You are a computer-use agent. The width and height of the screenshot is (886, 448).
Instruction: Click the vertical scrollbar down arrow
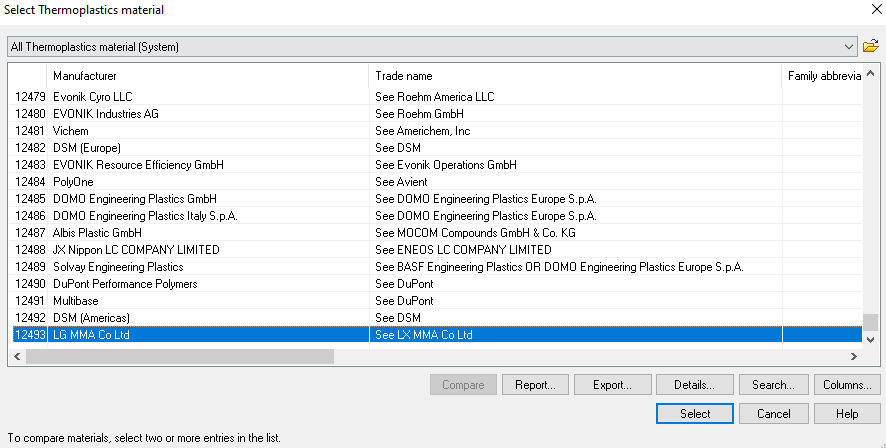click(x=871, y=340)
